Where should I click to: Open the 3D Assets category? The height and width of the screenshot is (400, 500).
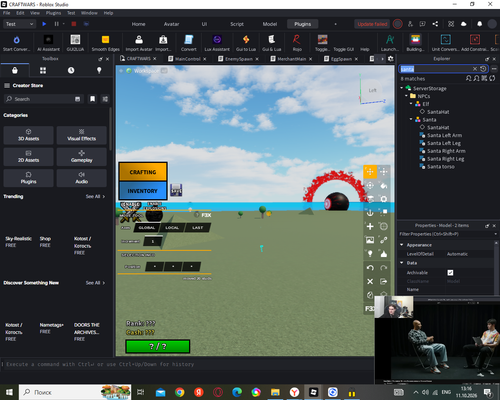[x=28, y=135]
